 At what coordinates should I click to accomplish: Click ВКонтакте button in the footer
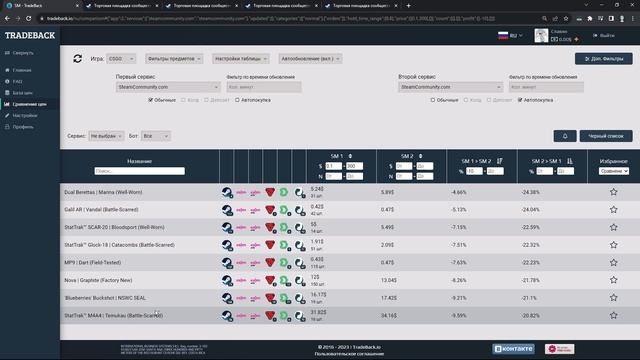click(513, 349)
